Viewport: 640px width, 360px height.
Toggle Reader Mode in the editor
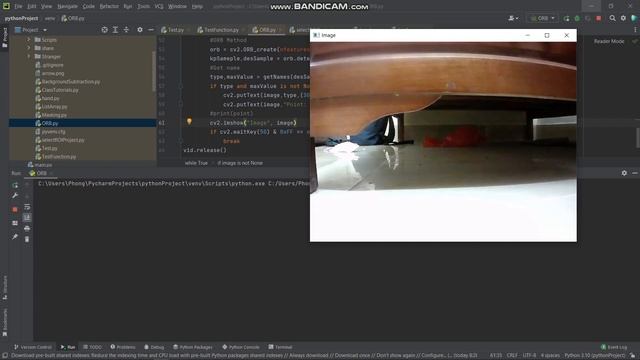coord(609,41)
